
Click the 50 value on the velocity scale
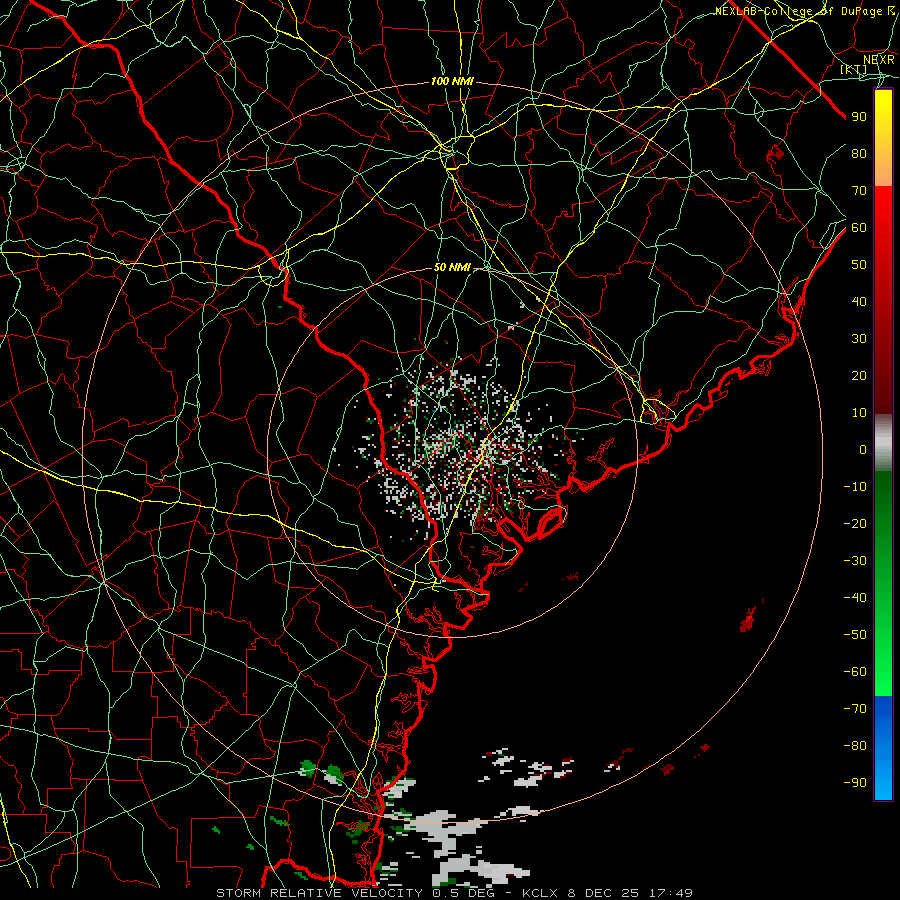coord(859,265)
